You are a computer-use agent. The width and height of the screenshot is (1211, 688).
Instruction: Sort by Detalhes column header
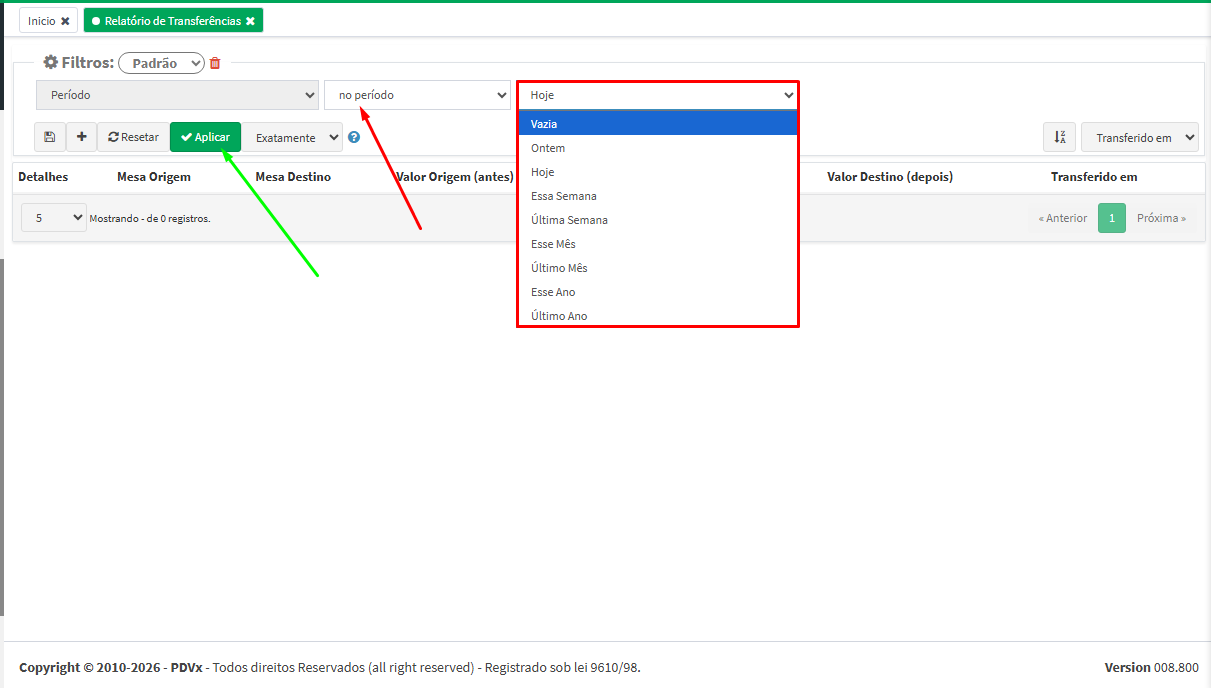pos(43,177)
